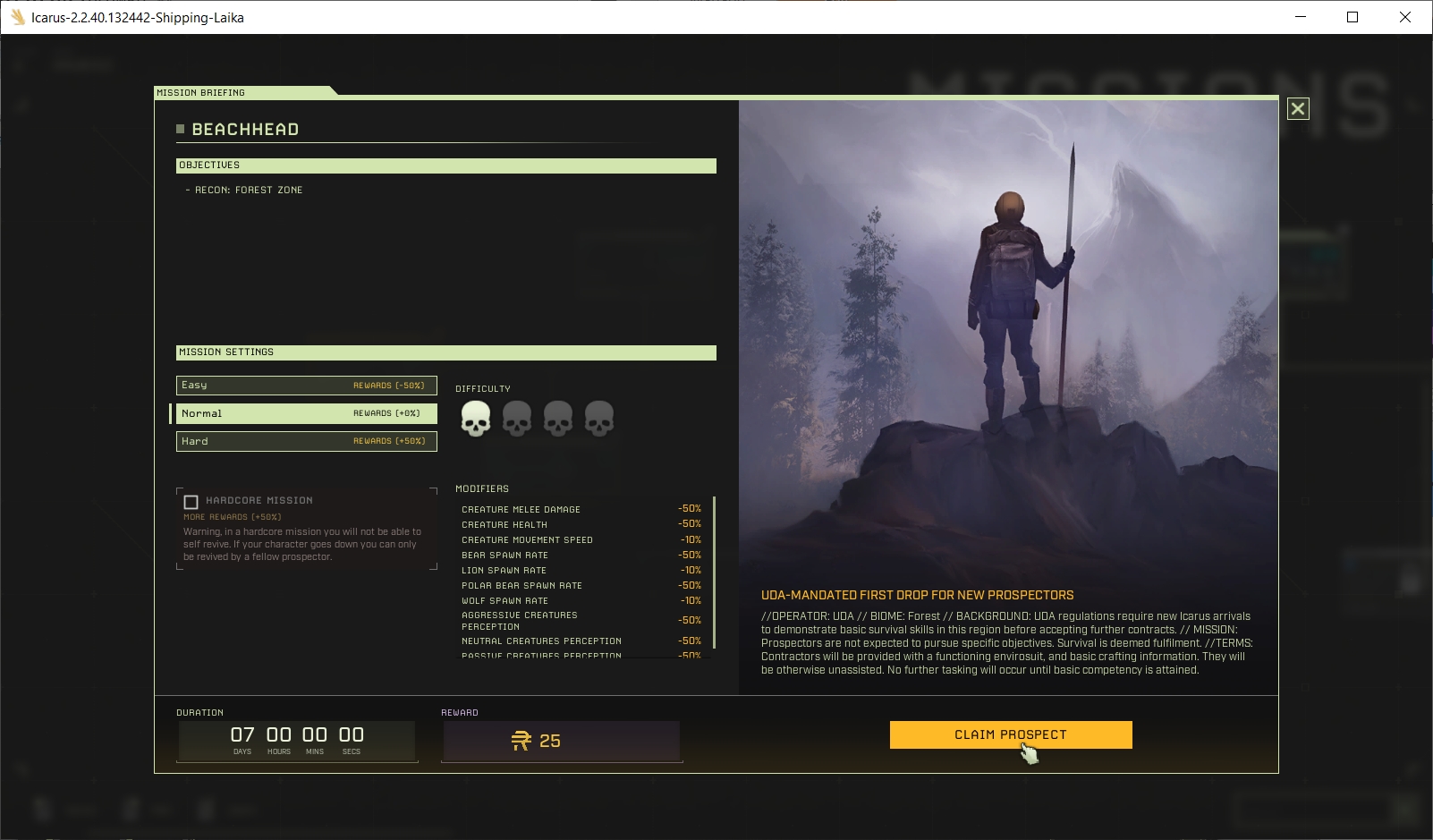This screenshot has height=840, width=1433.
Task: Select Normal difficulty with +0% rewards
Action: click(307, 413)
